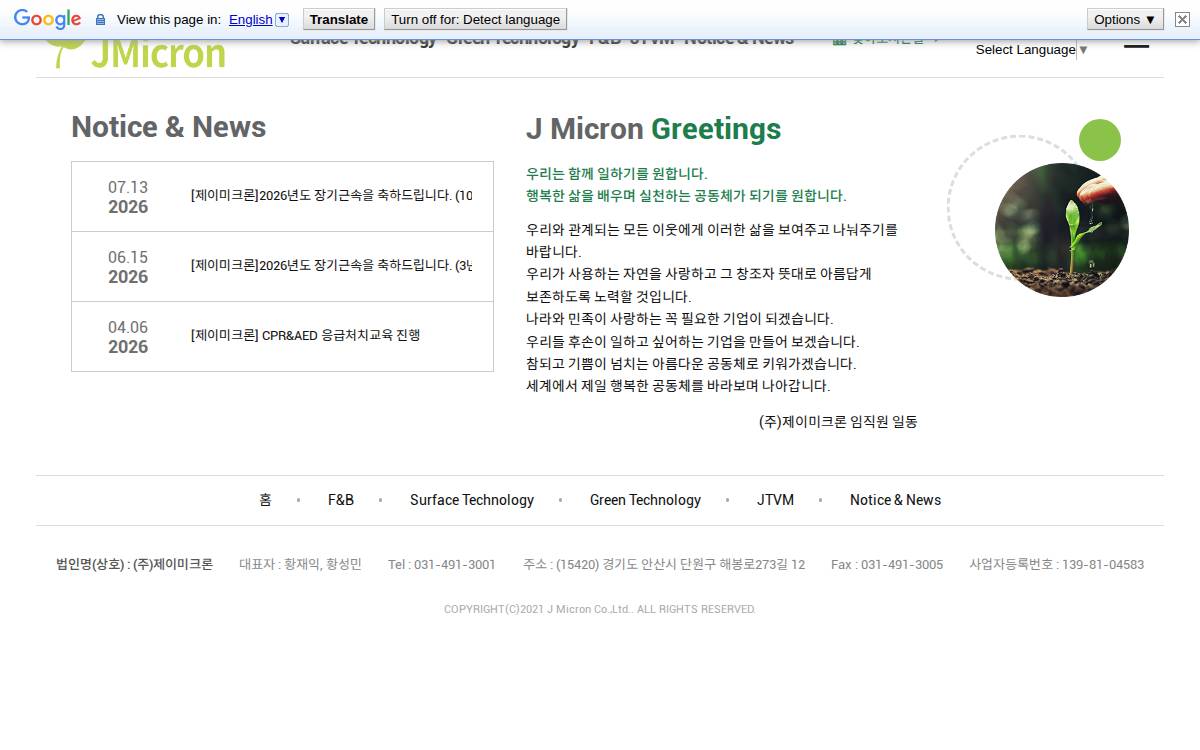Click the COPYRIGHT(C)2021 J Micron text
This screenshot has width=1200, height=750.
point(600,609)
